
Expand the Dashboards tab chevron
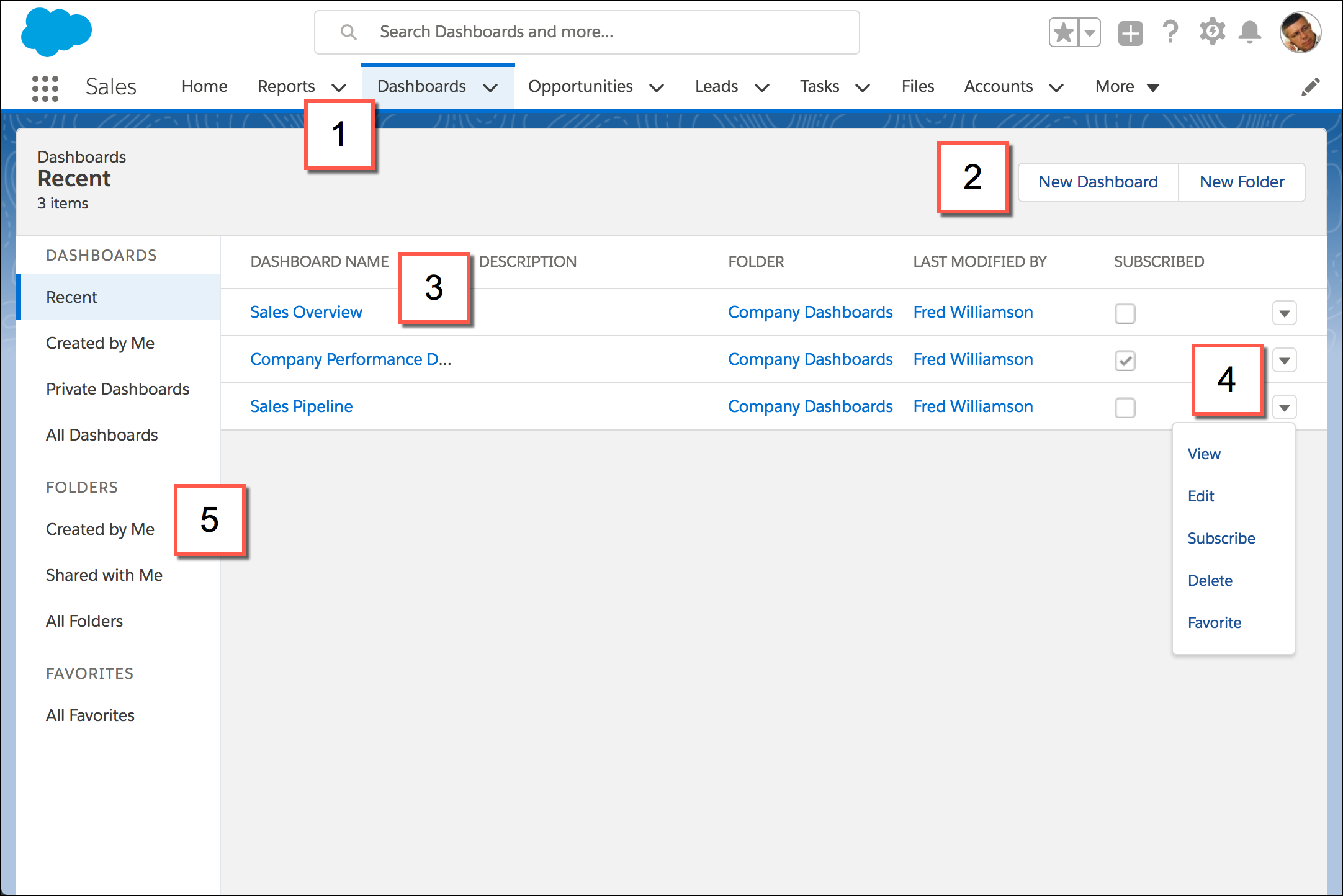(x=490, y=87)
